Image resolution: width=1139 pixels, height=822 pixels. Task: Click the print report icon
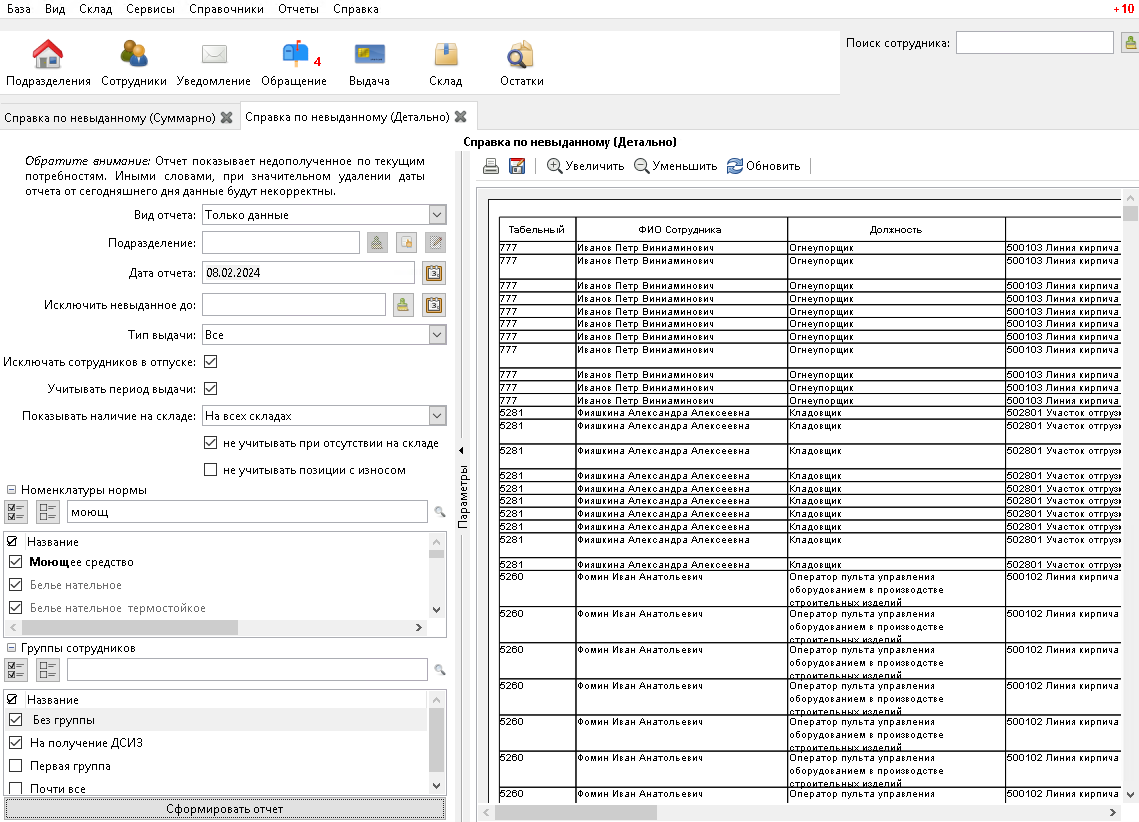pos(491,166)
